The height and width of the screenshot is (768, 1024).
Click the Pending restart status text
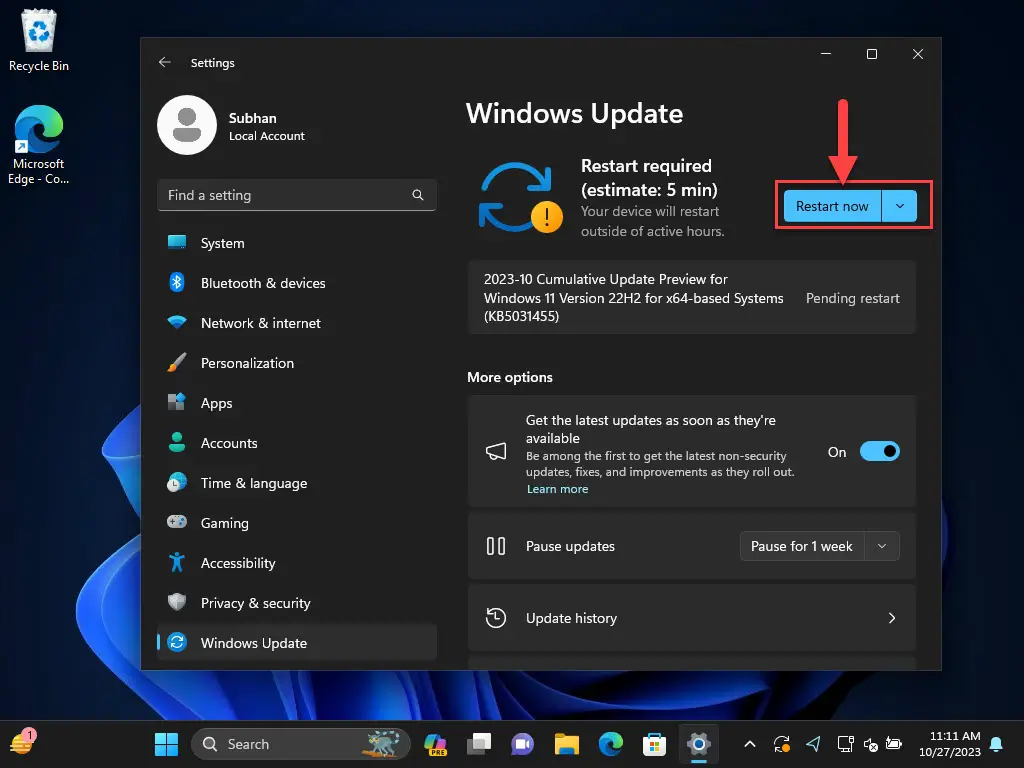click(852, 298)
